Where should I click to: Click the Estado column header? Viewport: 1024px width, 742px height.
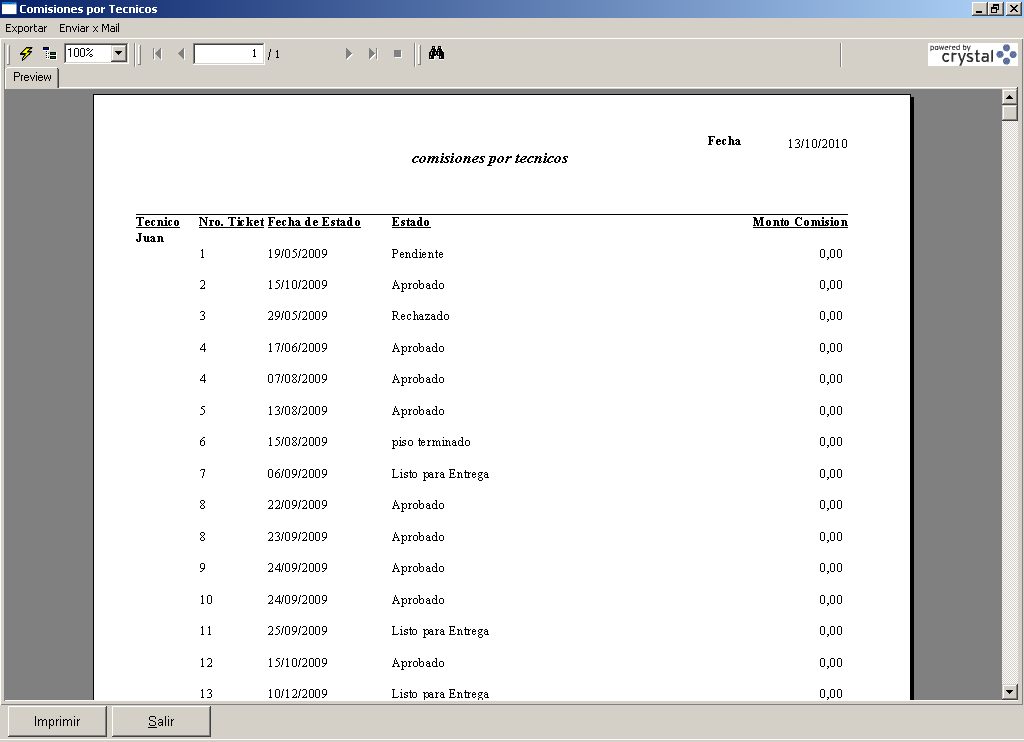click(411, 222)
